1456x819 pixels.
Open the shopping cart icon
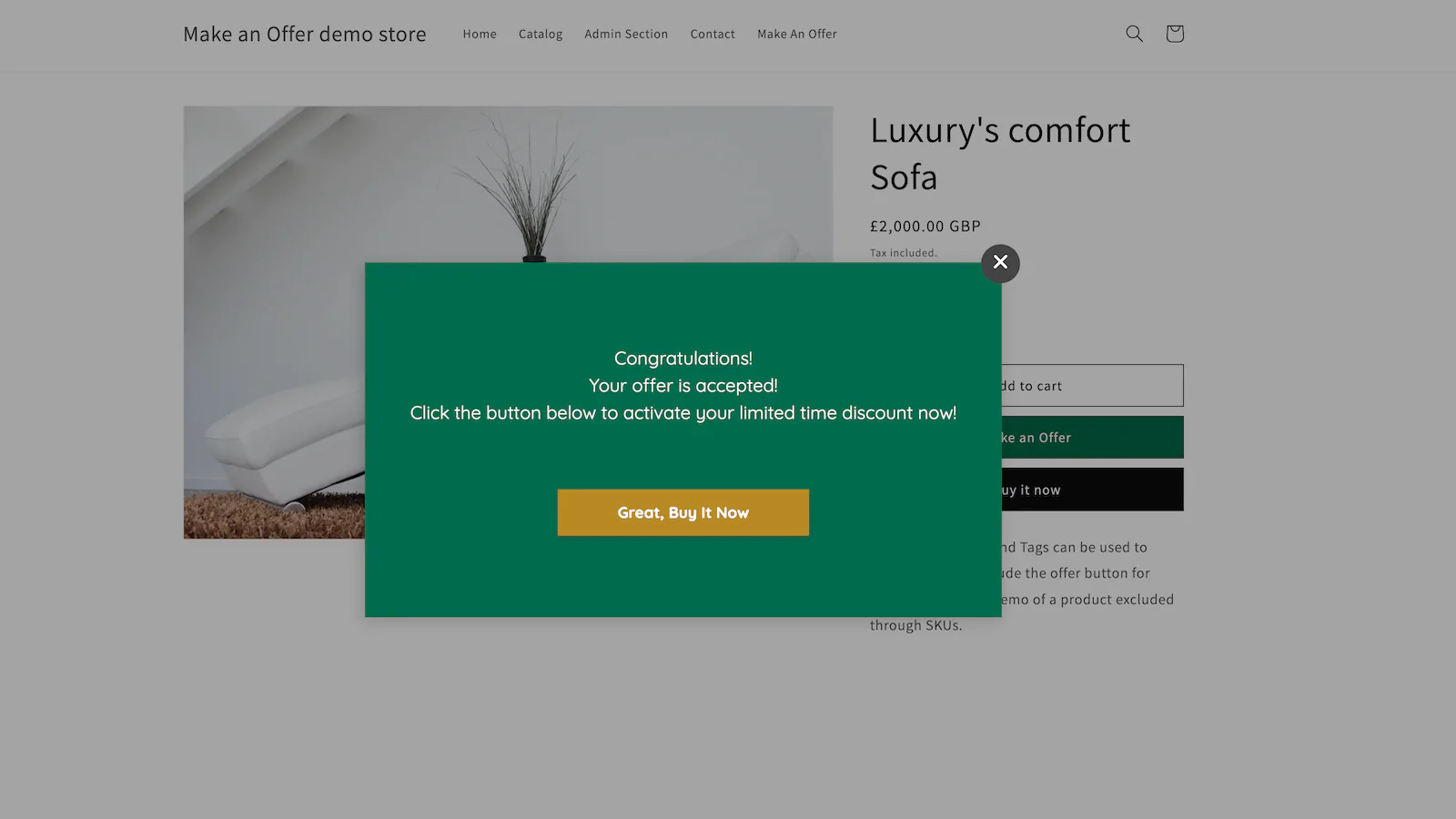point(1175,34)
